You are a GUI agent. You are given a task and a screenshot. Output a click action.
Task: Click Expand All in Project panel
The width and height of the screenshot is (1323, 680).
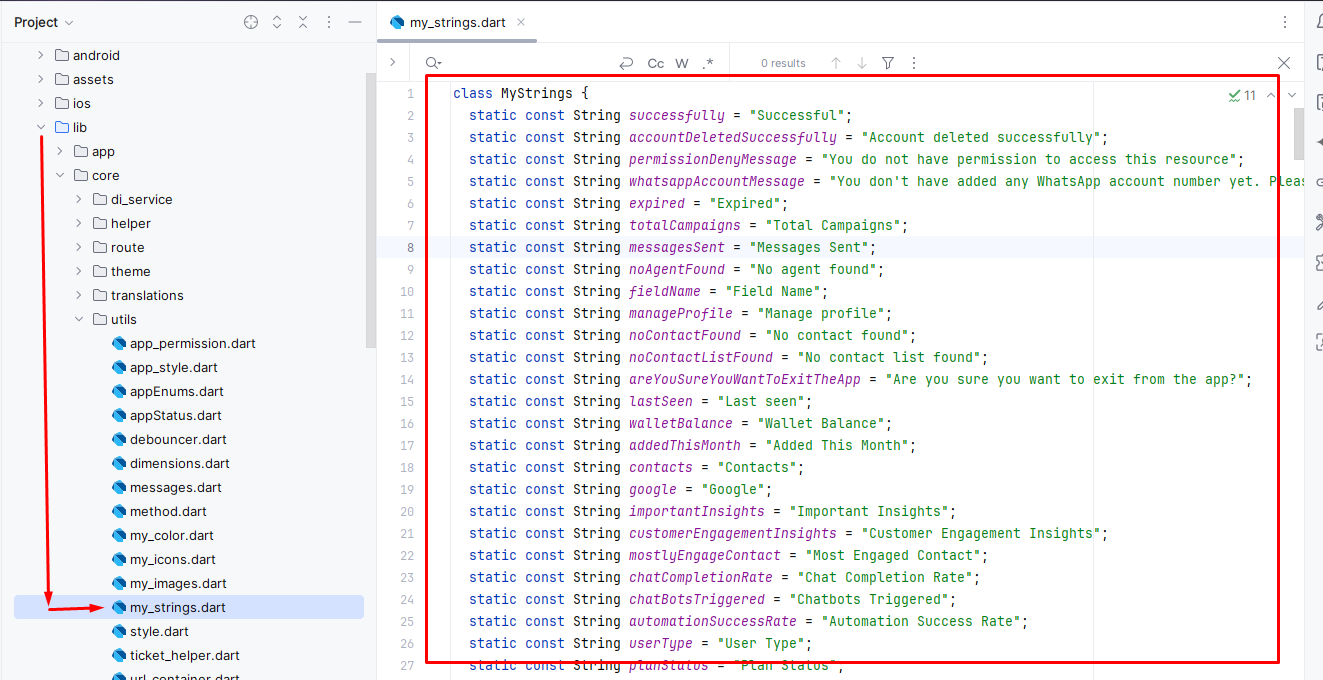point(277,22)
